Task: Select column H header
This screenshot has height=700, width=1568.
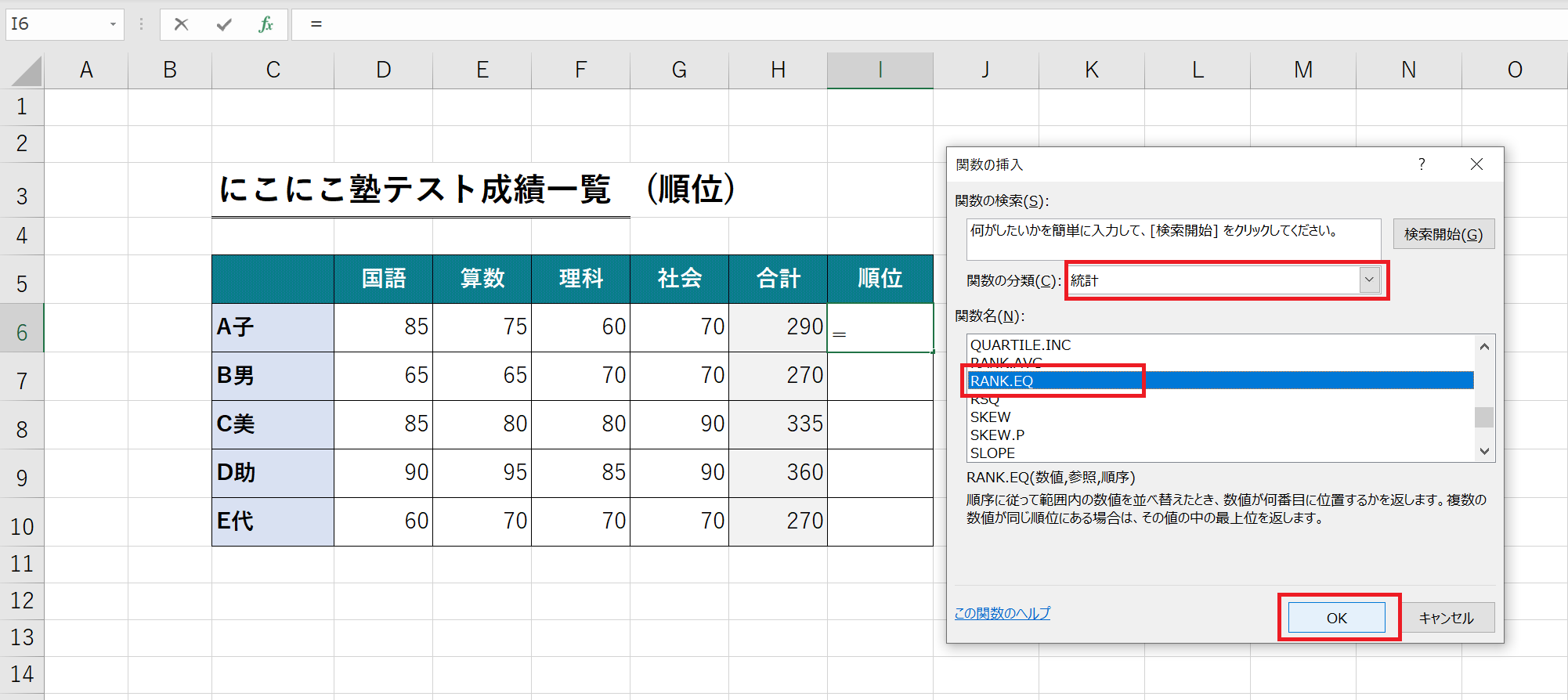Action: pyautogui.click(x=778, y=70)
